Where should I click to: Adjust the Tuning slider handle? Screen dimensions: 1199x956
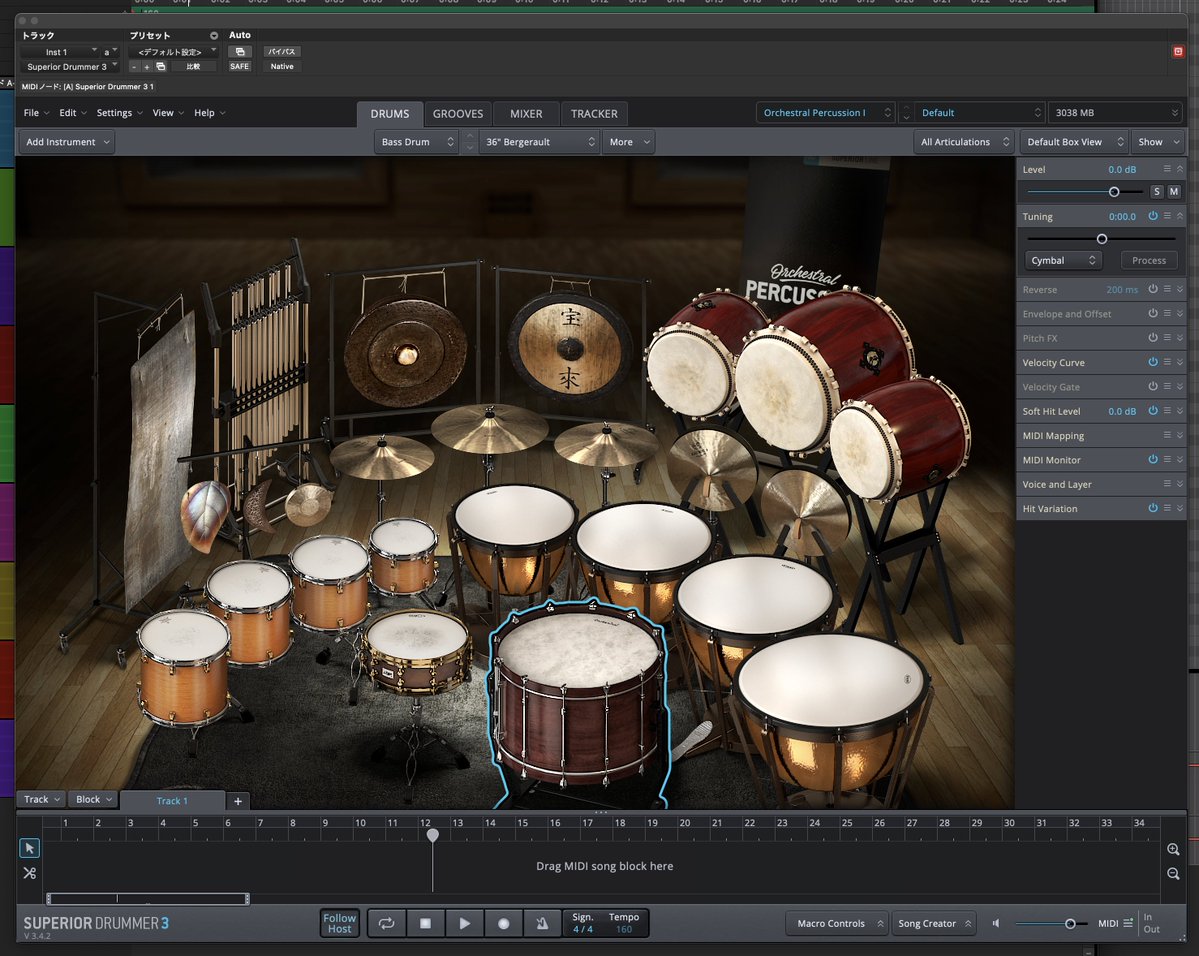point(1102,239)
